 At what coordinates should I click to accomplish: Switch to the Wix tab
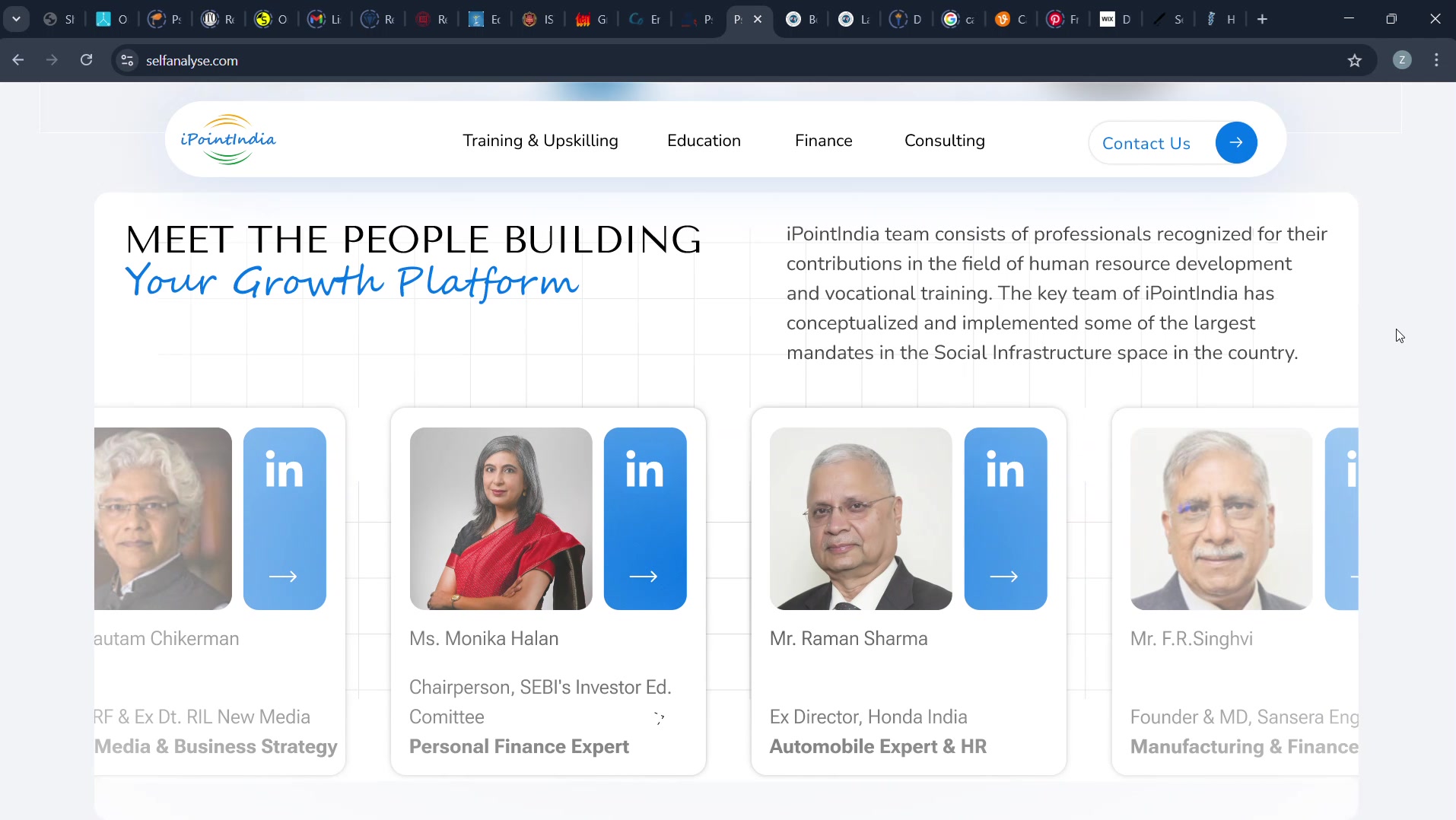point(1116,19)
